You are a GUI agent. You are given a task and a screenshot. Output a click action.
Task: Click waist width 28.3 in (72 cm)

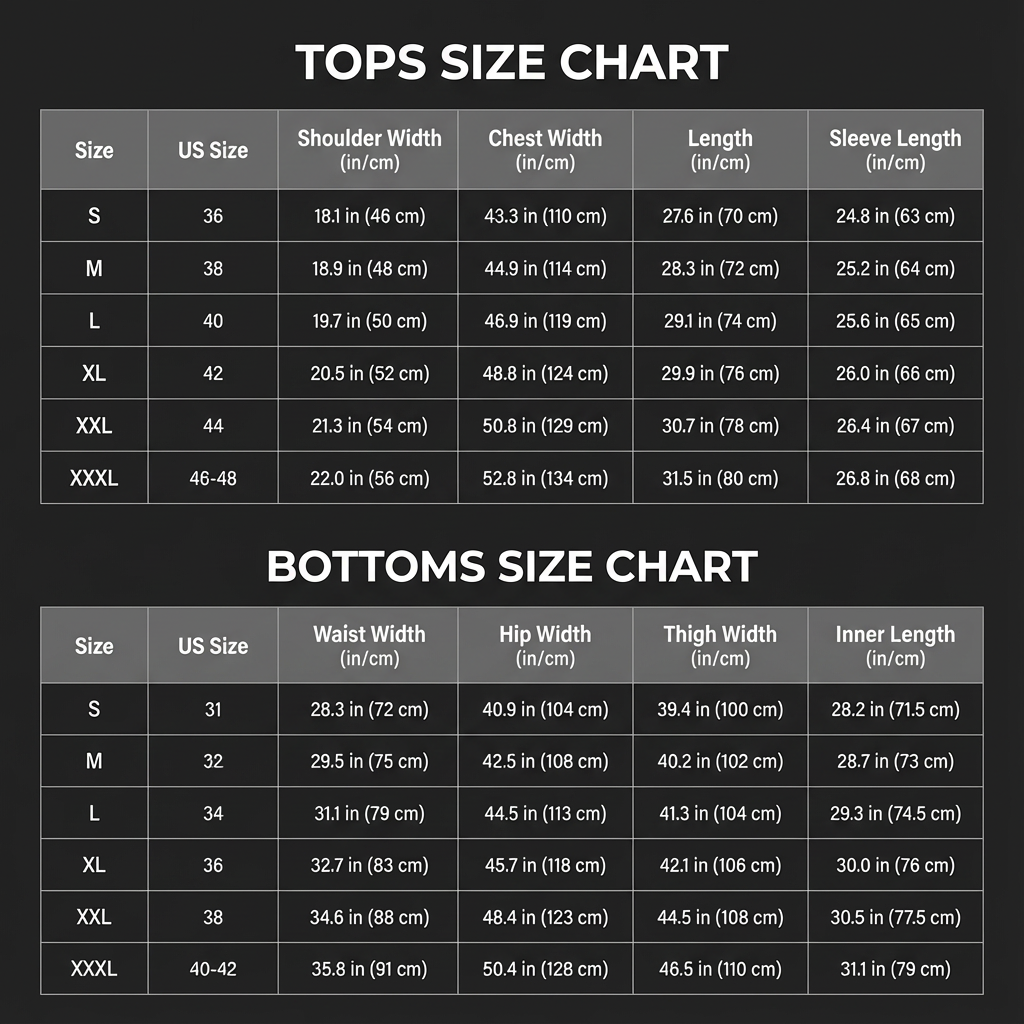tap(369, 709)
